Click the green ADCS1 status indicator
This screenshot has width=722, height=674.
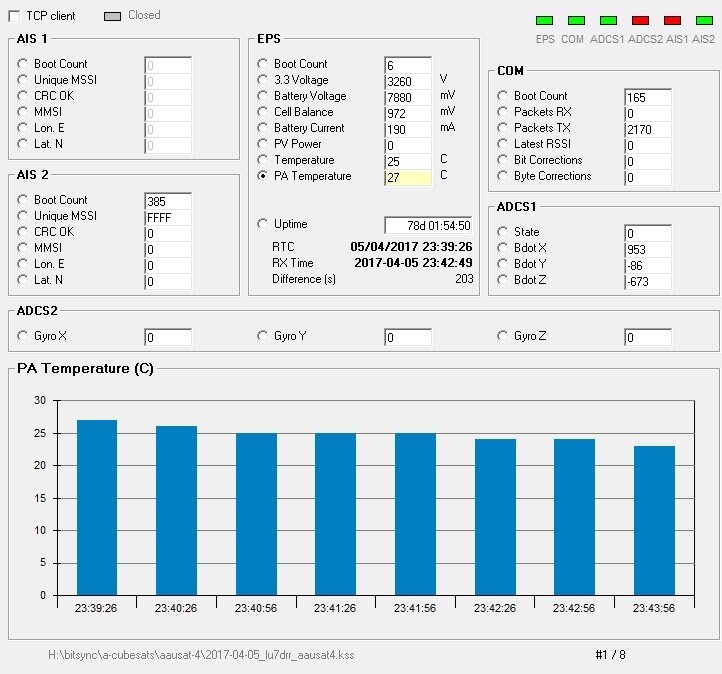pyautogui.click(x=608, y=20)
